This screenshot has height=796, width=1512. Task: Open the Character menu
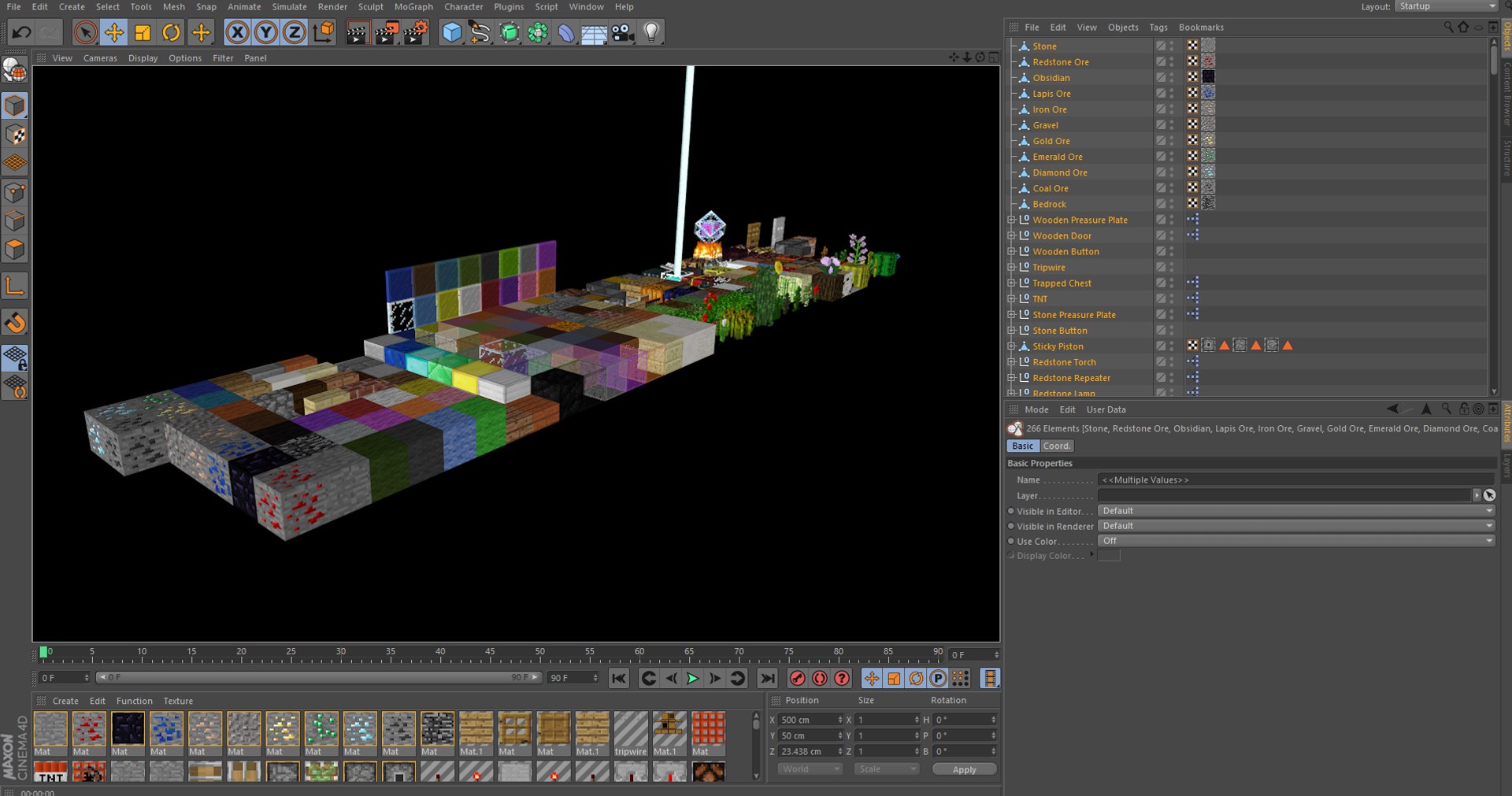464,6
